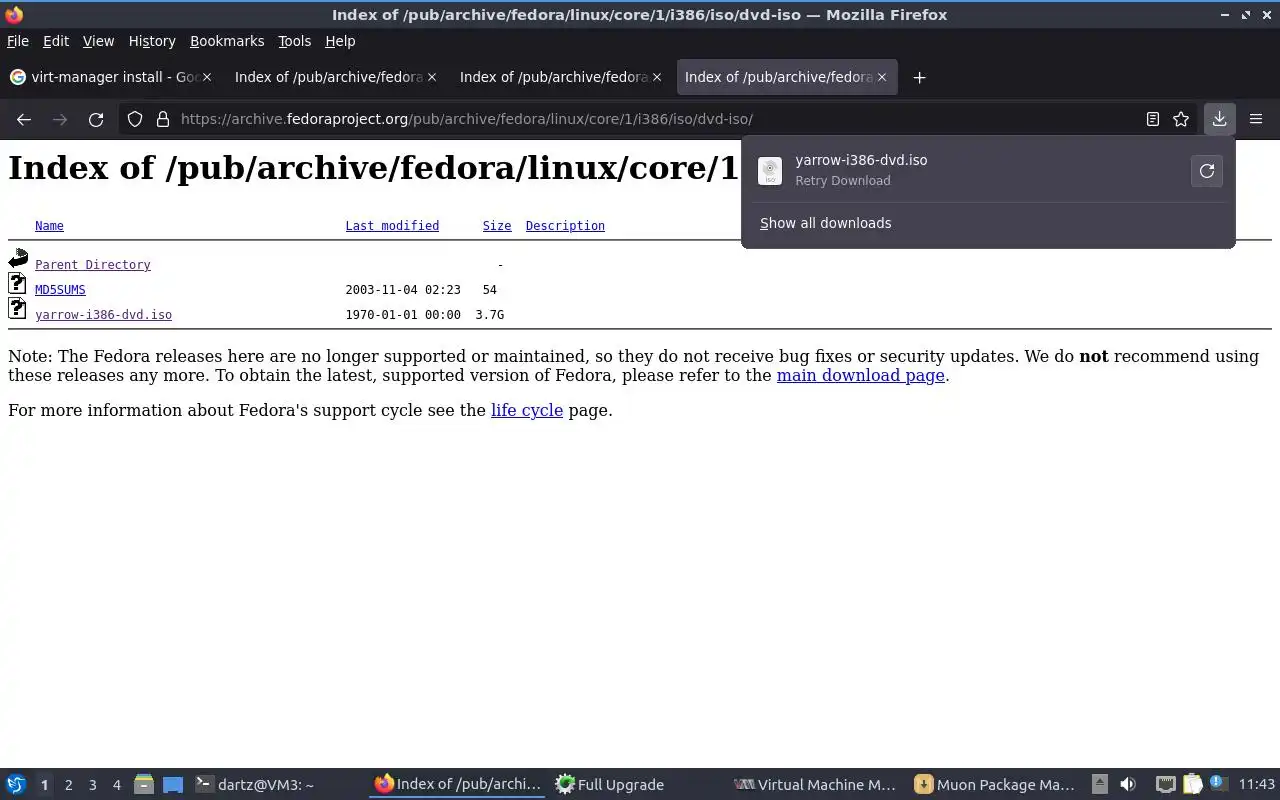This screenshot has height=800, width=1280.
Task: Switch to virtual desktop 4
Action: click(x=116, y=785)
